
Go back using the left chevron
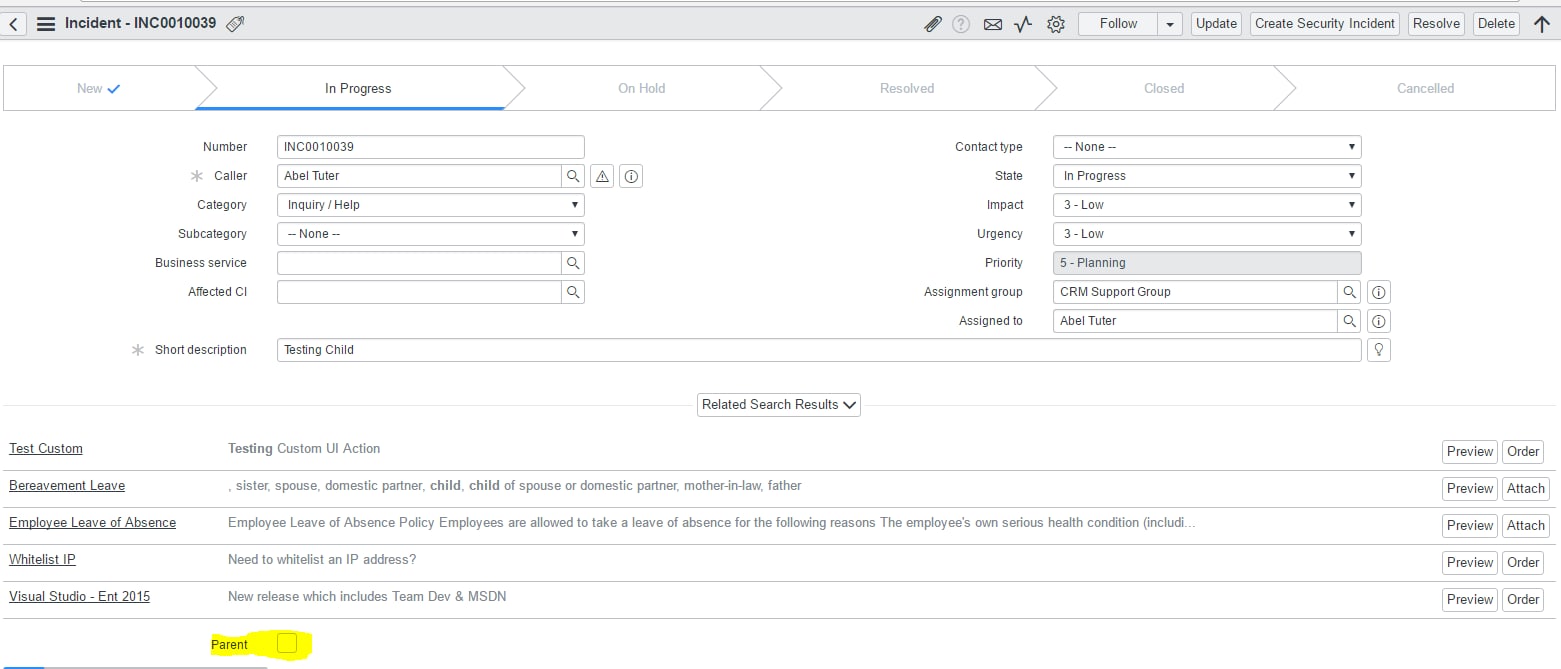13,24
